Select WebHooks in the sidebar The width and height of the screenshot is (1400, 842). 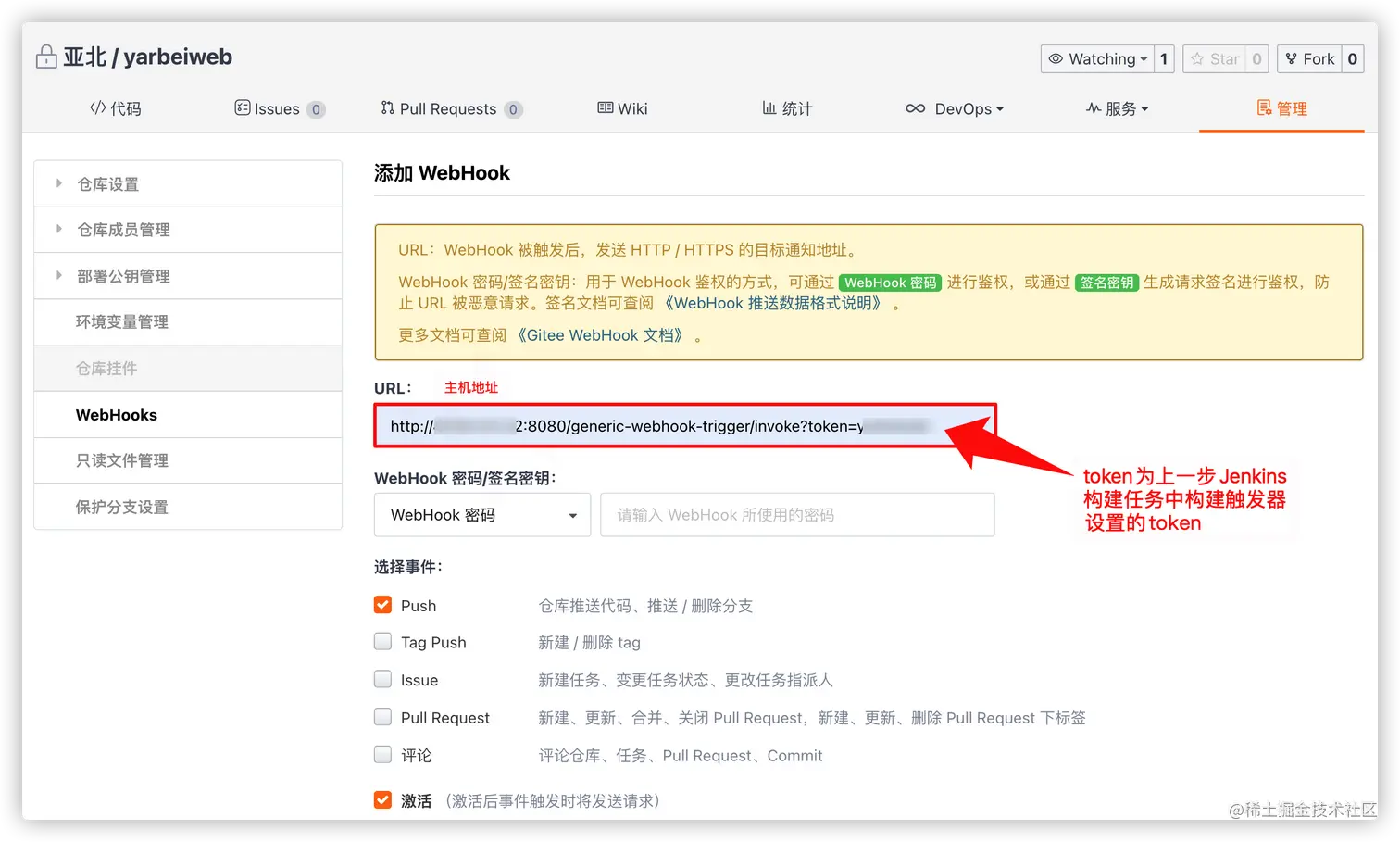click(x=188, y=414)
